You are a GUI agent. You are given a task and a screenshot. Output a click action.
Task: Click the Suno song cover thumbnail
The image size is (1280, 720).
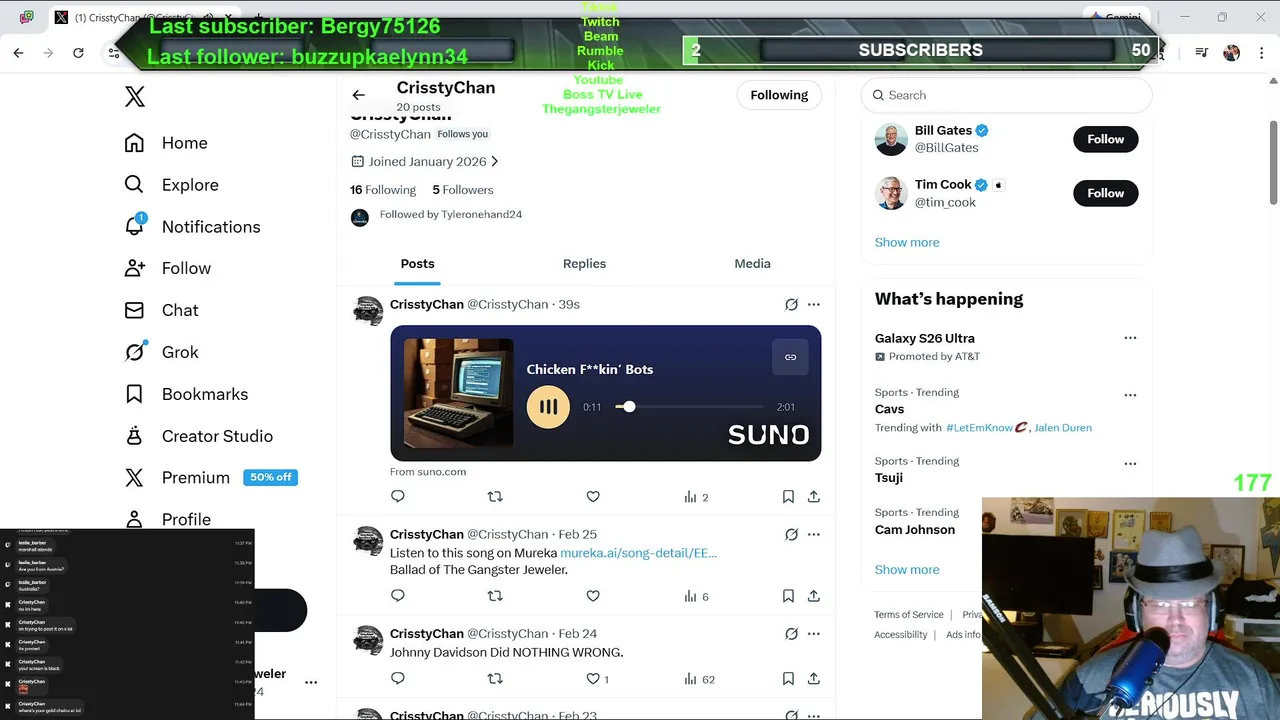(x=458, y=393)
